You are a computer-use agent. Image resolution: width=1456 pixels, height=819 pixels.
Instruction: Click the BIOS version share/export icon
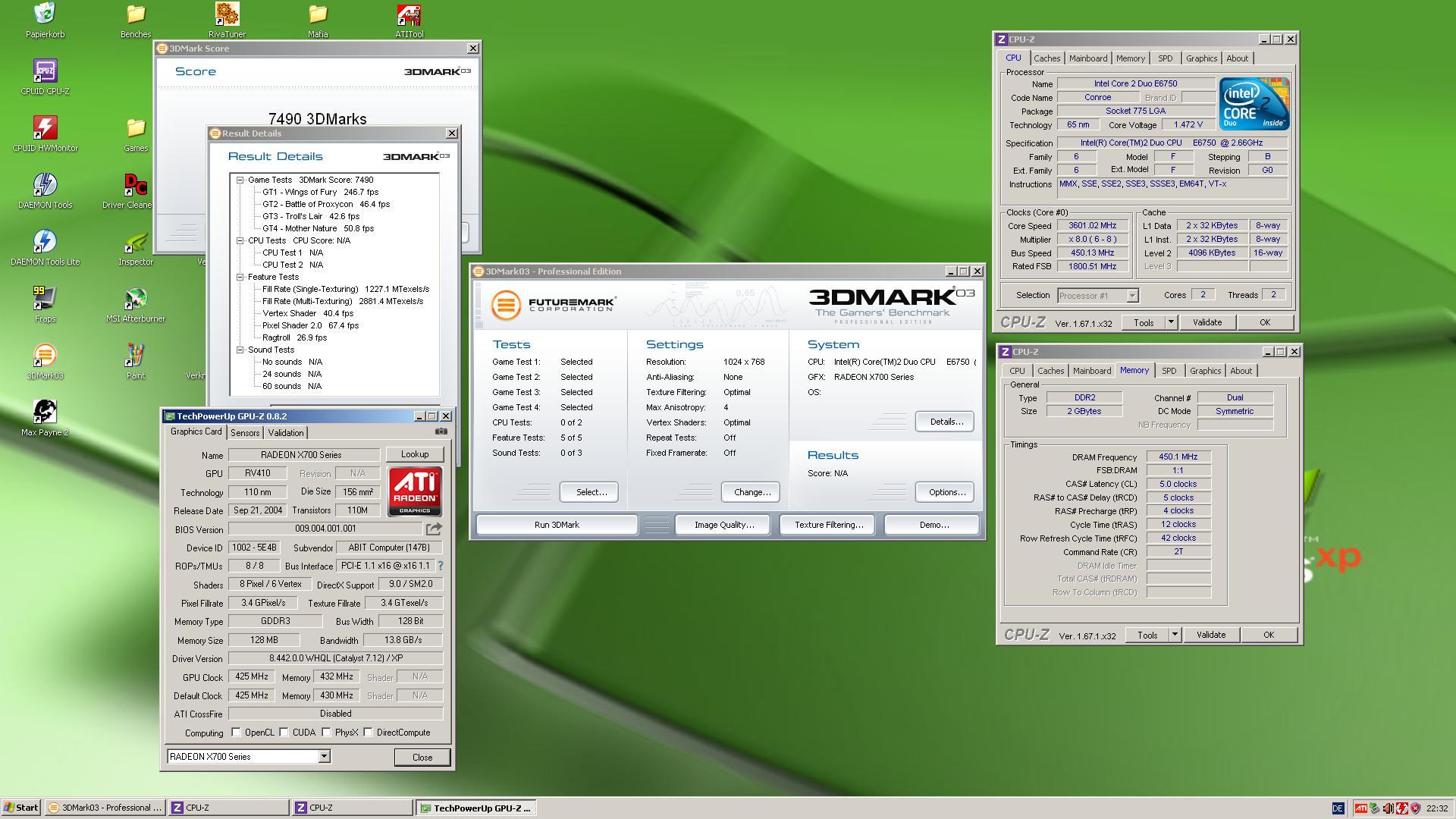(434, 529)
